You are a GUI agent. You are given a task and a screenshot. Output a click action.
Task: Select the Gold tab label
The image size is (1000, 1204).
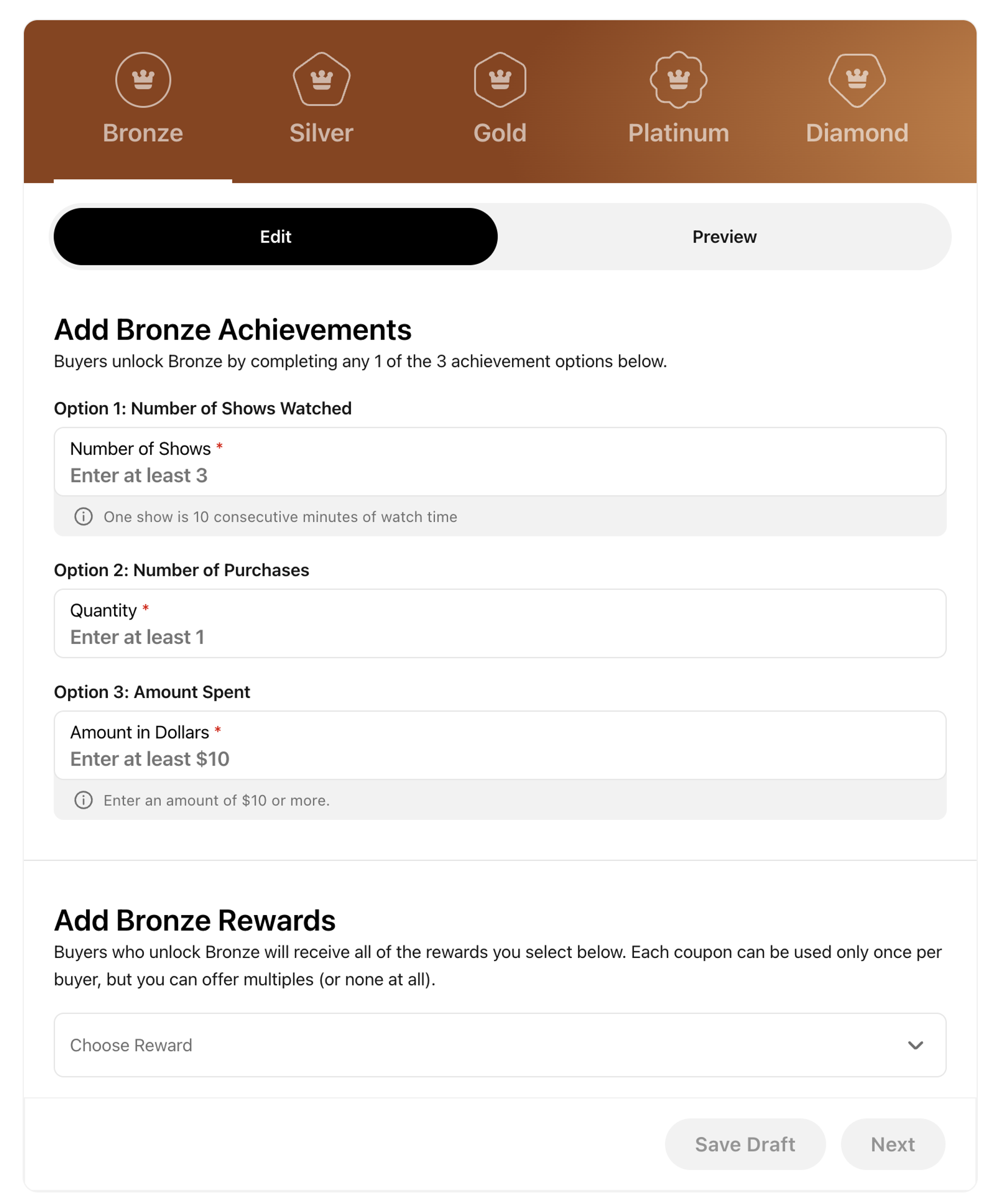pos(500,133)
